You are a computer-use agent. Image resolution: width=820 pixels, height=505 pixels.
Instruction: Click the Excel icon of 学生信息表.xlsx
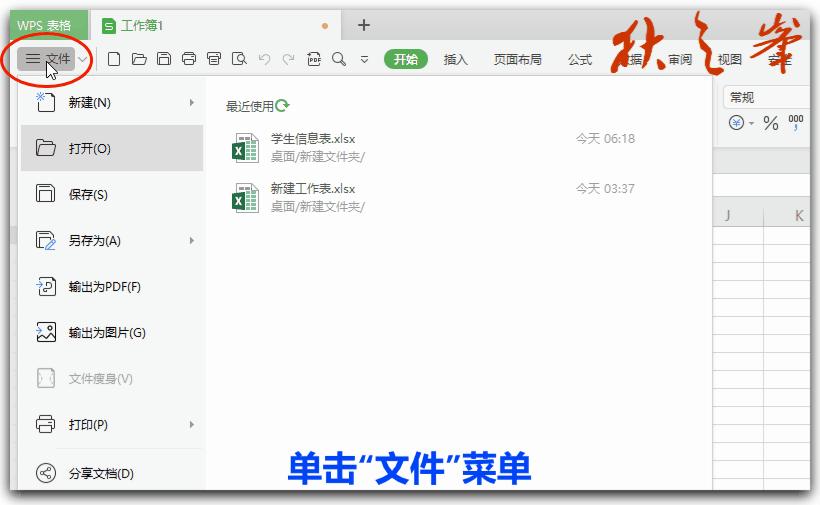click(x=245, y=148)
